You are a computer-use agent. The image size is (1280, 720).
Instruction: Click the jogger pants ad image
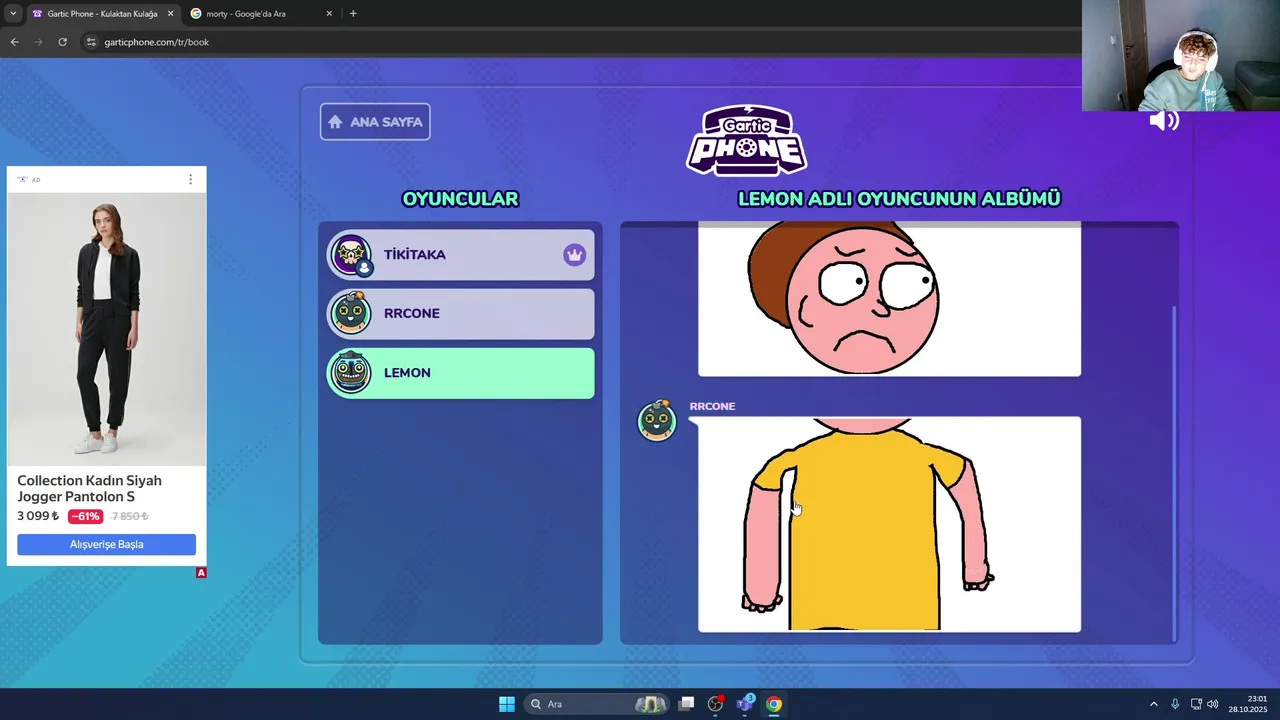coord(107,329)
